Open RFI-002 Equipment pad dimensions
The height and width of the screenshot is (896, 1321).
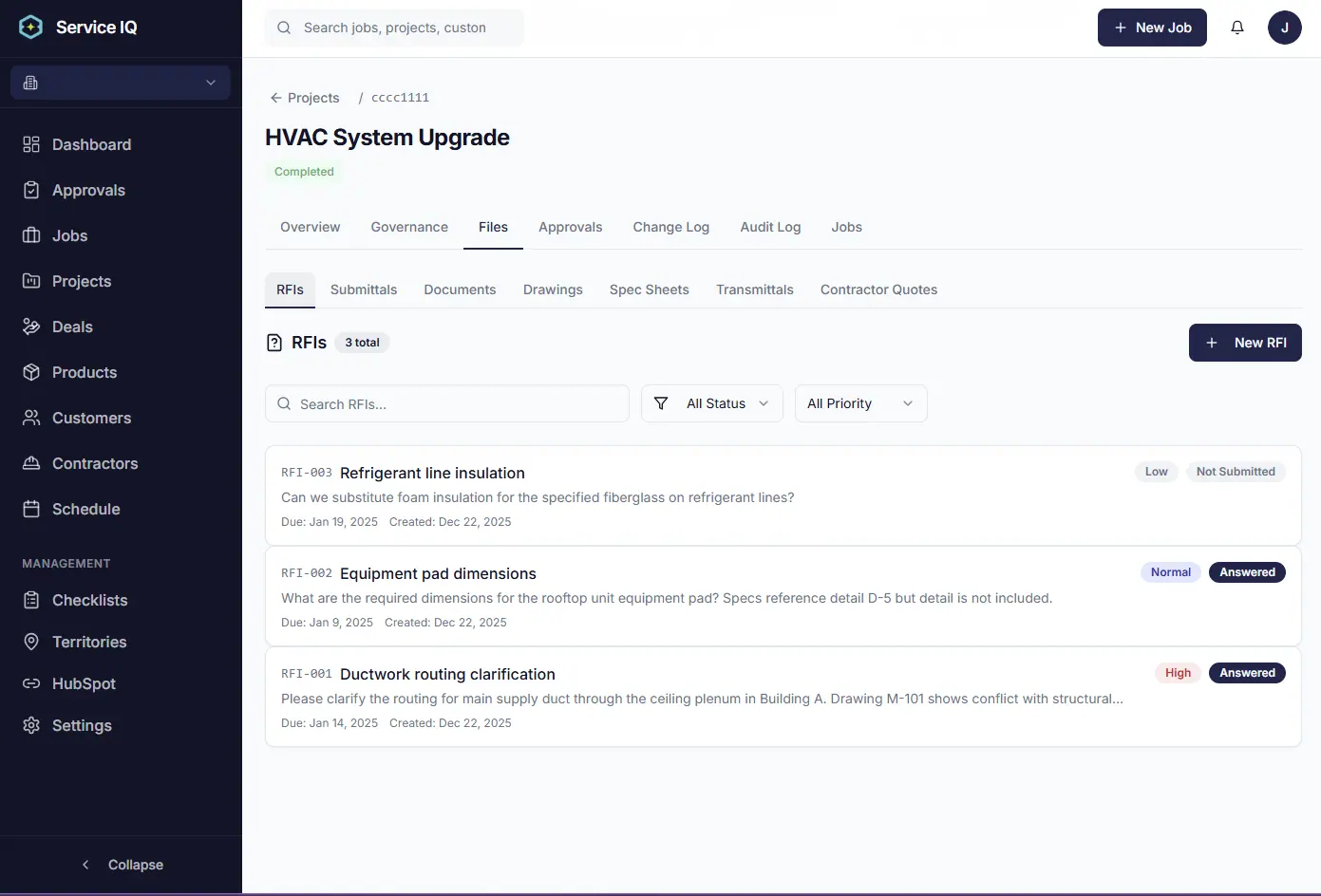coord(783,596)
